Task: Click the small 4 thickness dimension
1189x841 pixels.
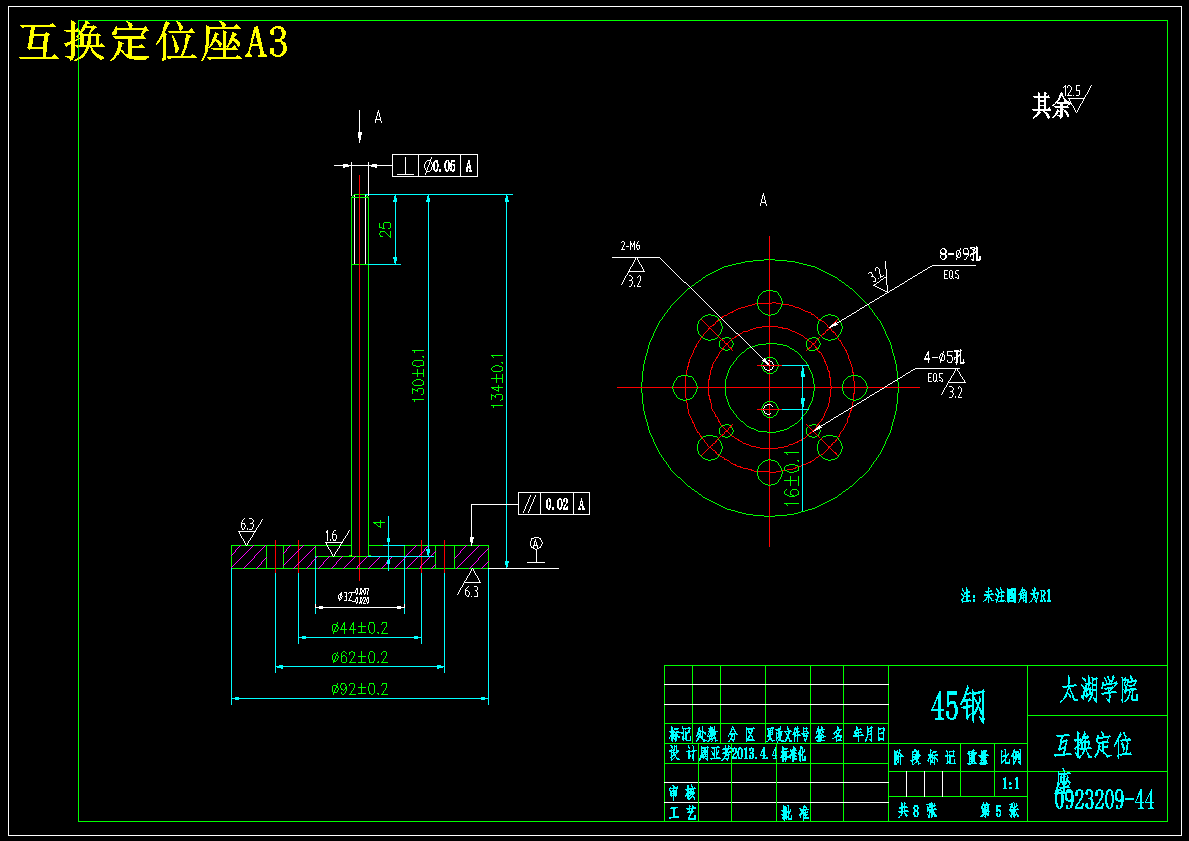Action: click(381, 523)
